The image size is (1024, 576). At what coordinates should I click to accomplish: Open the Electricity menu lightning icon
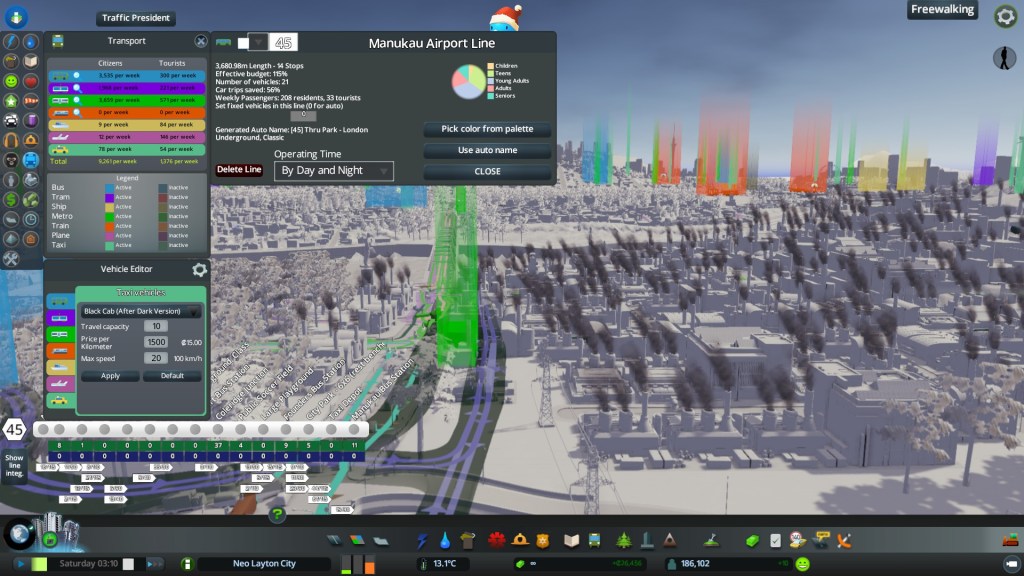[x=421, y=540]
